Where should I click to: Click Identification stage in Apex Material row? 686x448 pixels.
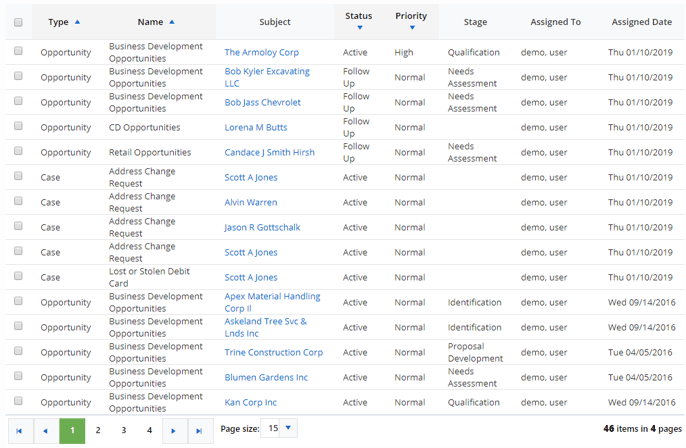click(474, 302)
